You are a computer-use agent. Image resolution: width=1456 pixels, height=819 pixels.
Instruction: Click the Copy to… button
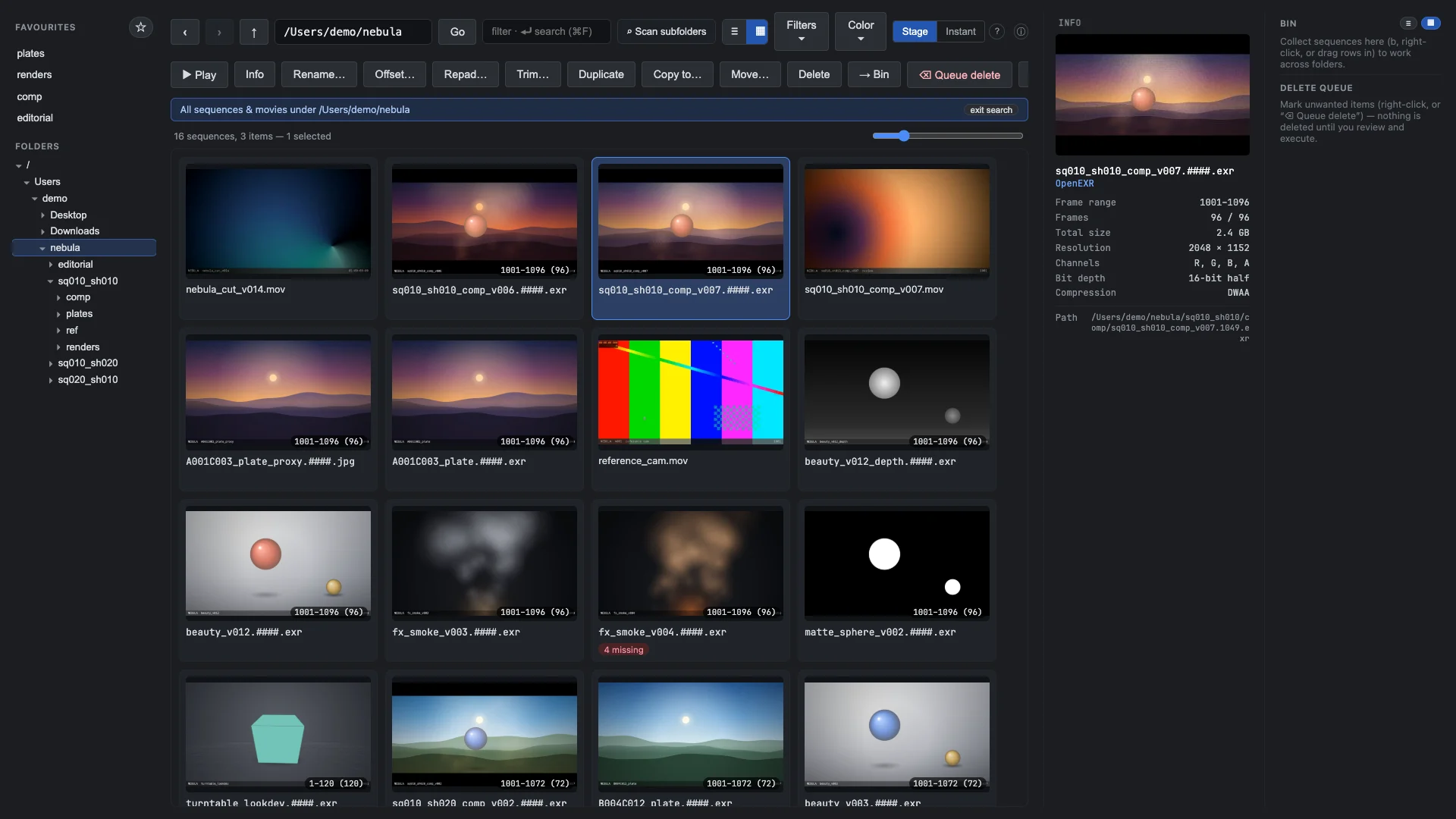tap(677, 74)
